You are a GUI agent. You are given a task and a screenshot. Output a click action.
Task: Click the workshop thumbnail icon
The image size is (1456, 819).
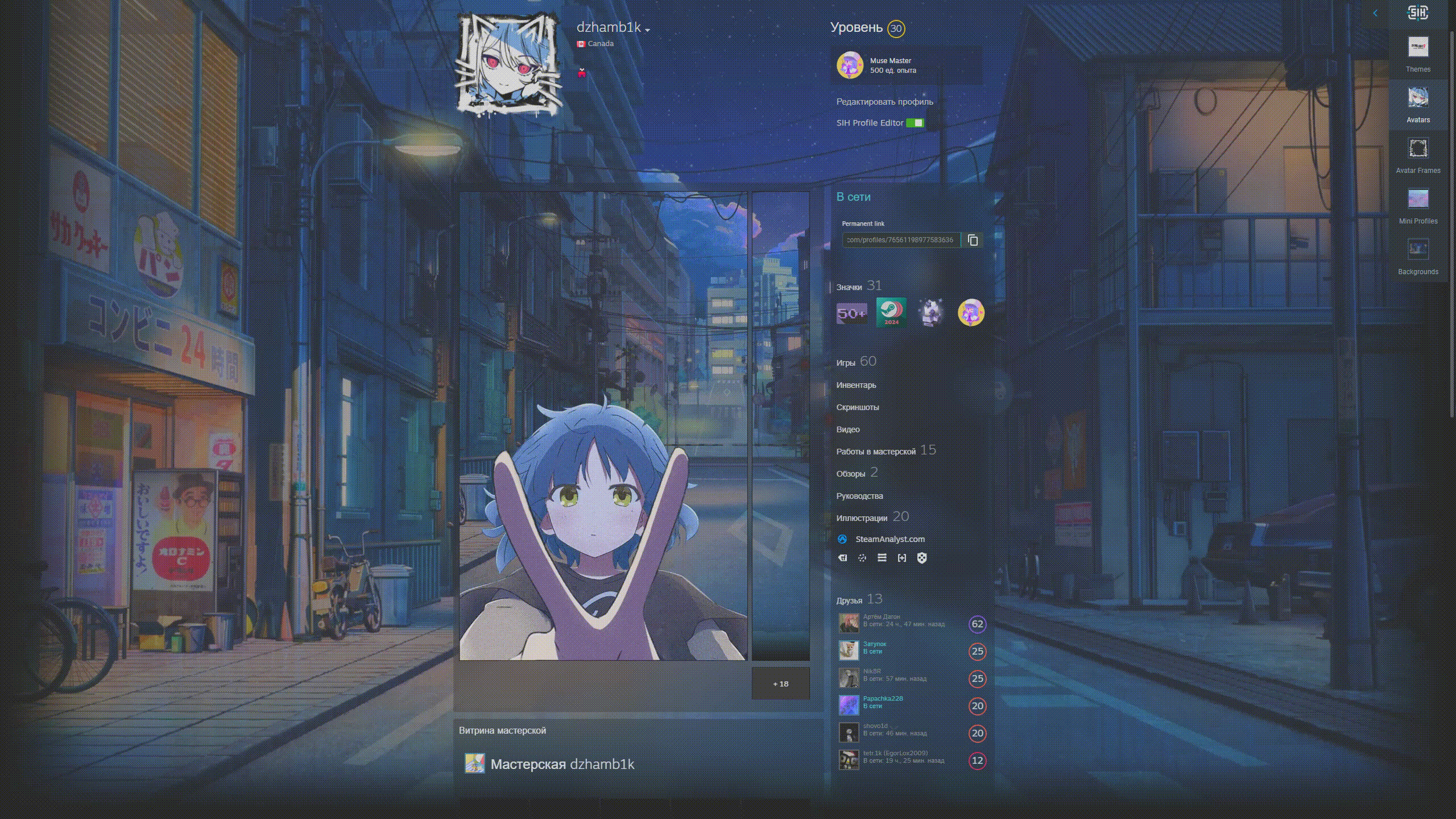(x=475, y=763)
